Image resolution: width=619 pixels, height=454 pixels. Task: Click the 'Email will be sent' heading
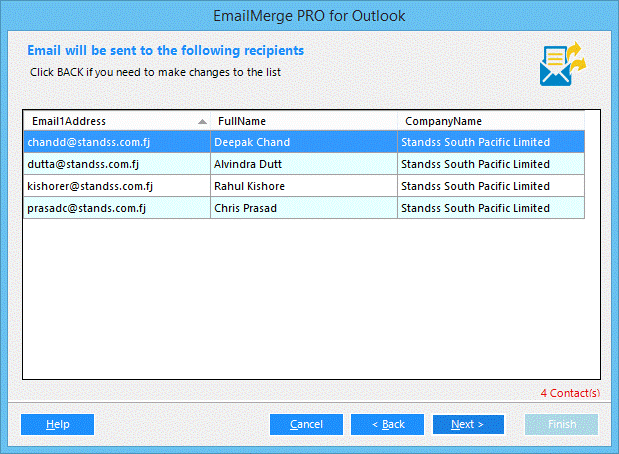165,51
